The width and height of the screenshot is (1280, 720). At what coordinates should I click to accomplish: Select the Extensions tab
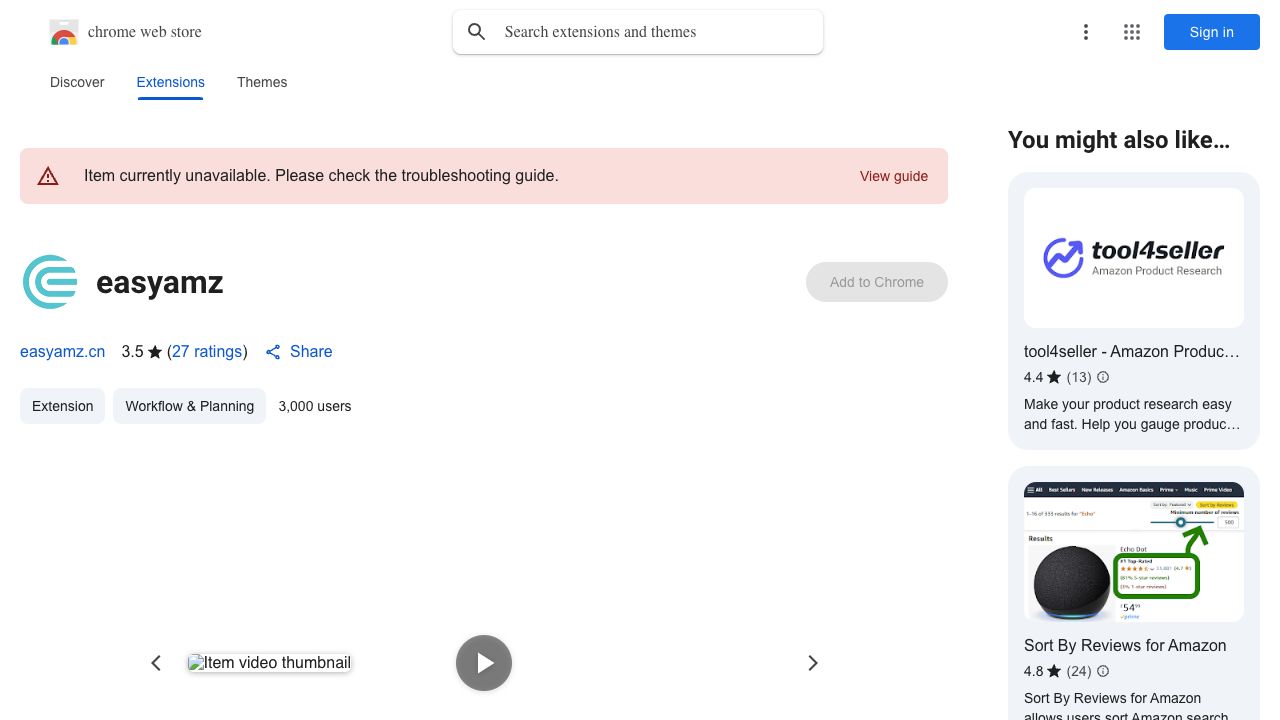click(x=170, y=82)
